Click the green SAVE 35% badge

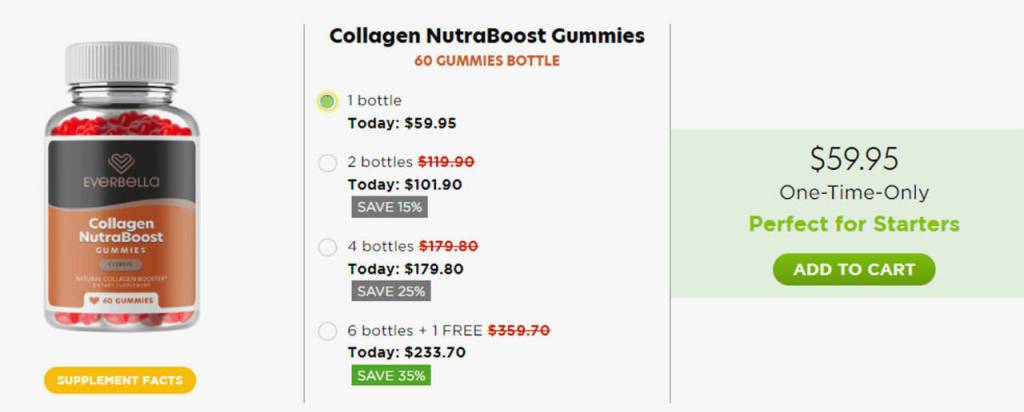[390, 375]
